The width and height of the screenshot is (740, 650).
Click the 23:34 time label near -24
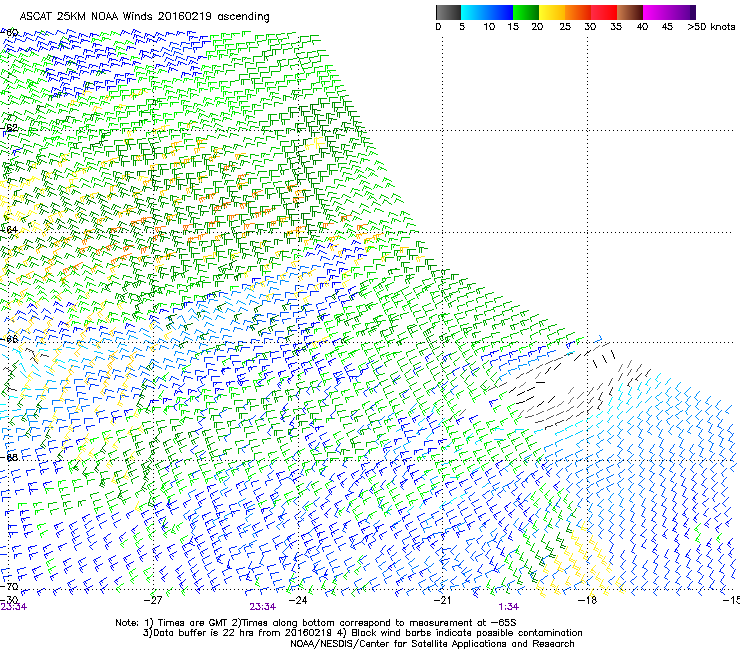point(263,607)
